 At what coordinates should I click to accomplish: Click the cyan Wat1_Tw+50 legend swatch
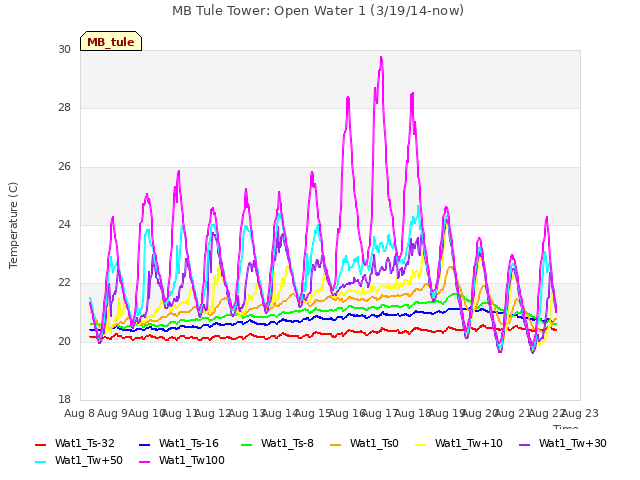(x=40, y=462)
